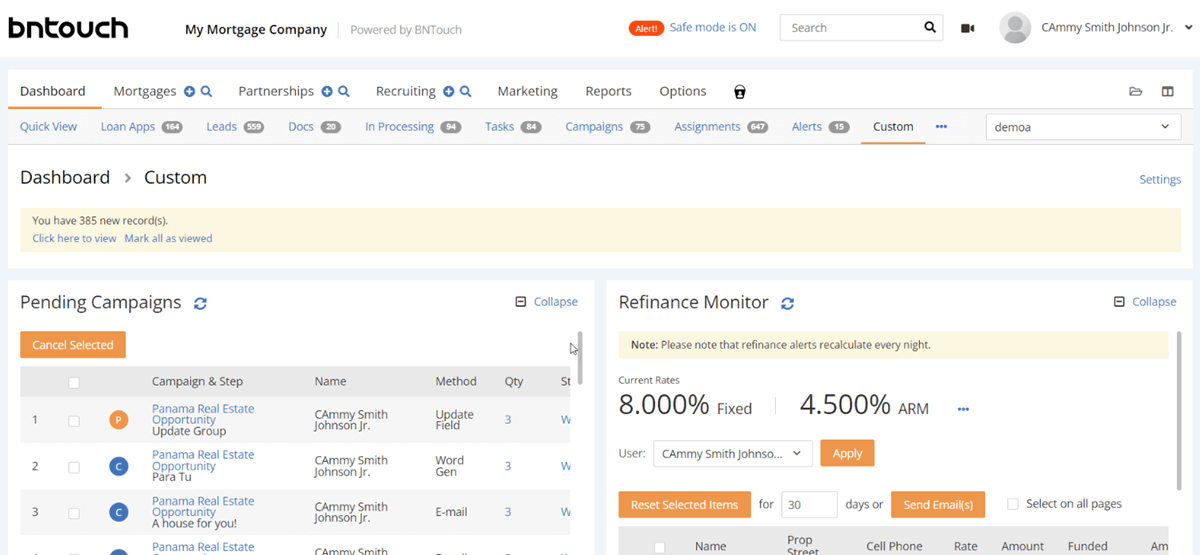Click the column layout icon at top right
The height and width of the screenshot is (555, 1200).
click(x=1167, y=91)
